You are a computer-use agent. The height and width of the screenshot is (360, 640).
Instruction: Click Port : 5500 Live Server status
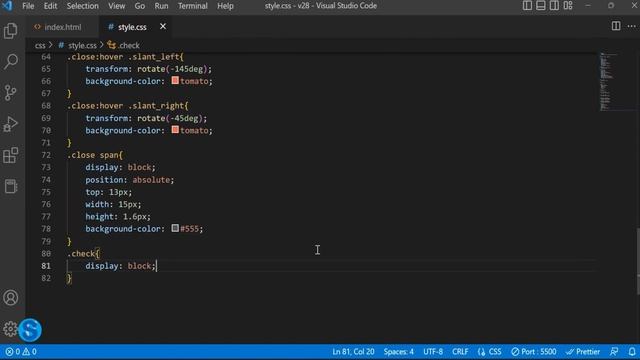533,351
